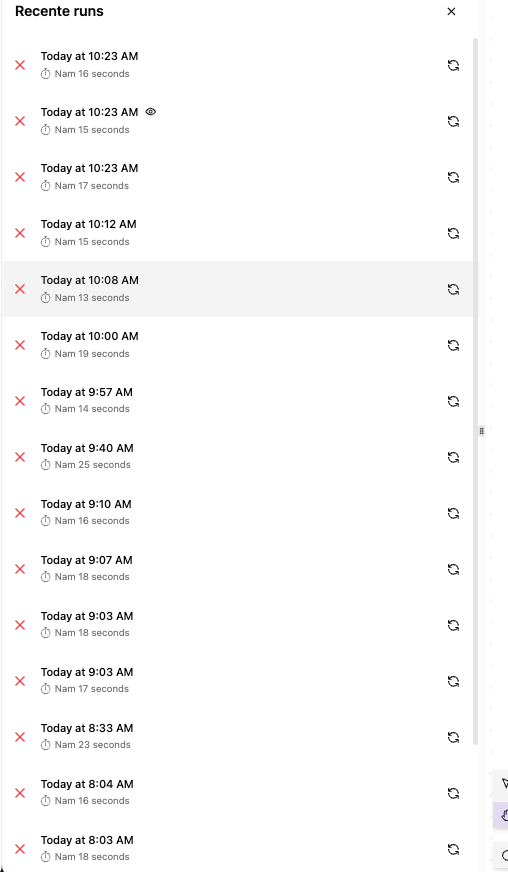Image resolution: width=508 pixels, height=872 pixels.
Task: Rerun the 10:00 AM run
Action: tap(453, 345)
